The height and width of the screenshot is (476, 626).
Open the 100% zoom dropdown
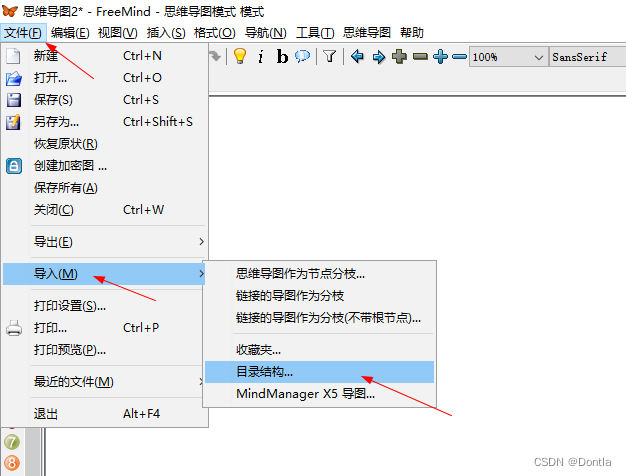click(509, 57)
